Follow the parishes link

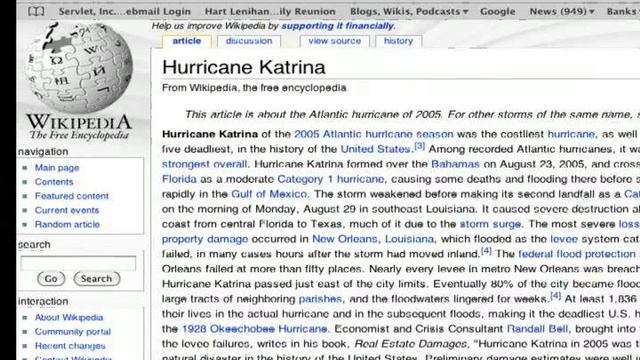320,299
